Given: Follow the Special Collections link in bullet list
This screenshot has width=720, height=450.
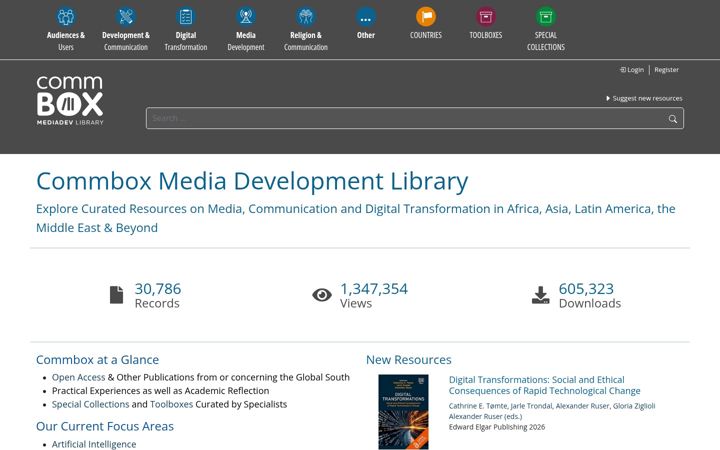Looking at the screenshot, I should point(90,405).
